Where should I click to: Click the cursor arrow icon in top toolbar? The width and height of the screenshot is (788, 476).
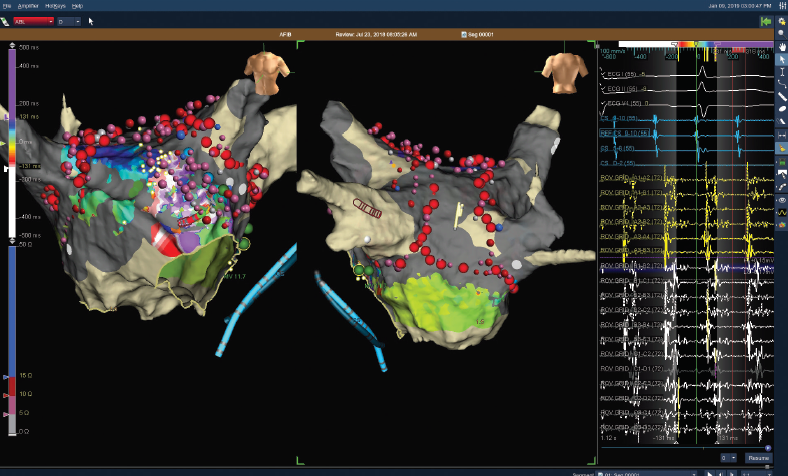coord(91,22)
